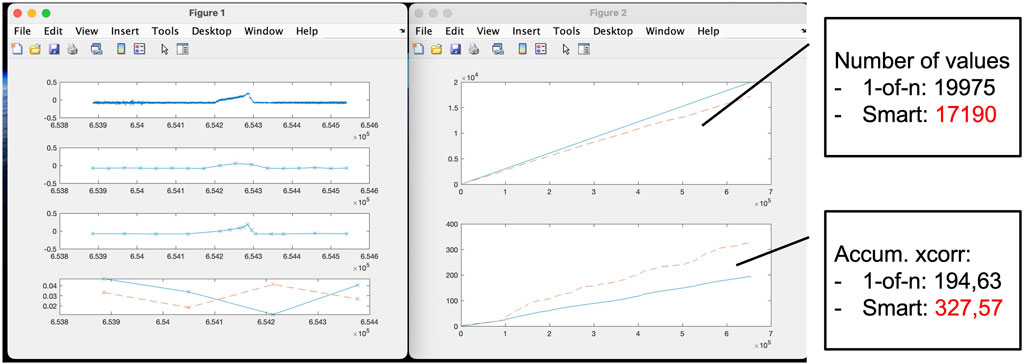Viewport: 1024px width, 364px height.
Task: Close Figure 1 with red button
Action: (18, 13)
